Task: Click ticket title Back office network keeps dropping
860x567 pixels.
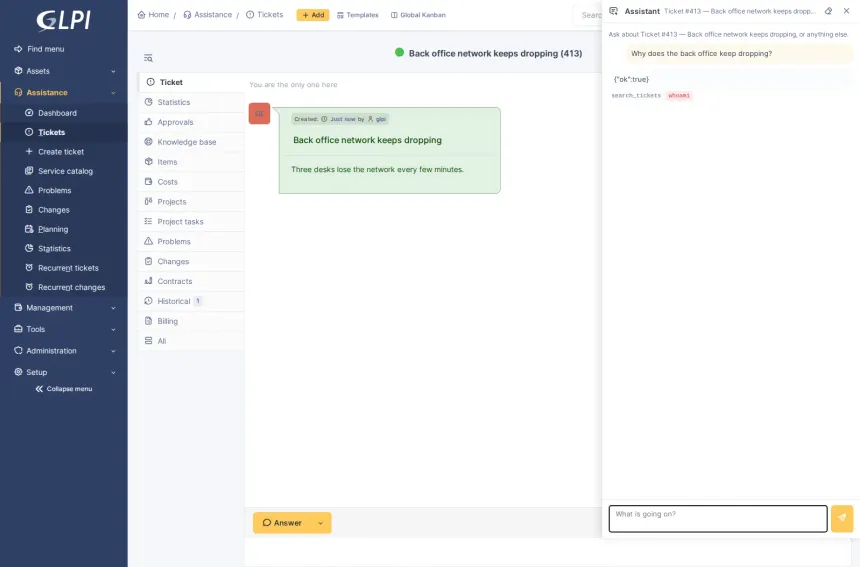Action: click(x=367, y=140)
